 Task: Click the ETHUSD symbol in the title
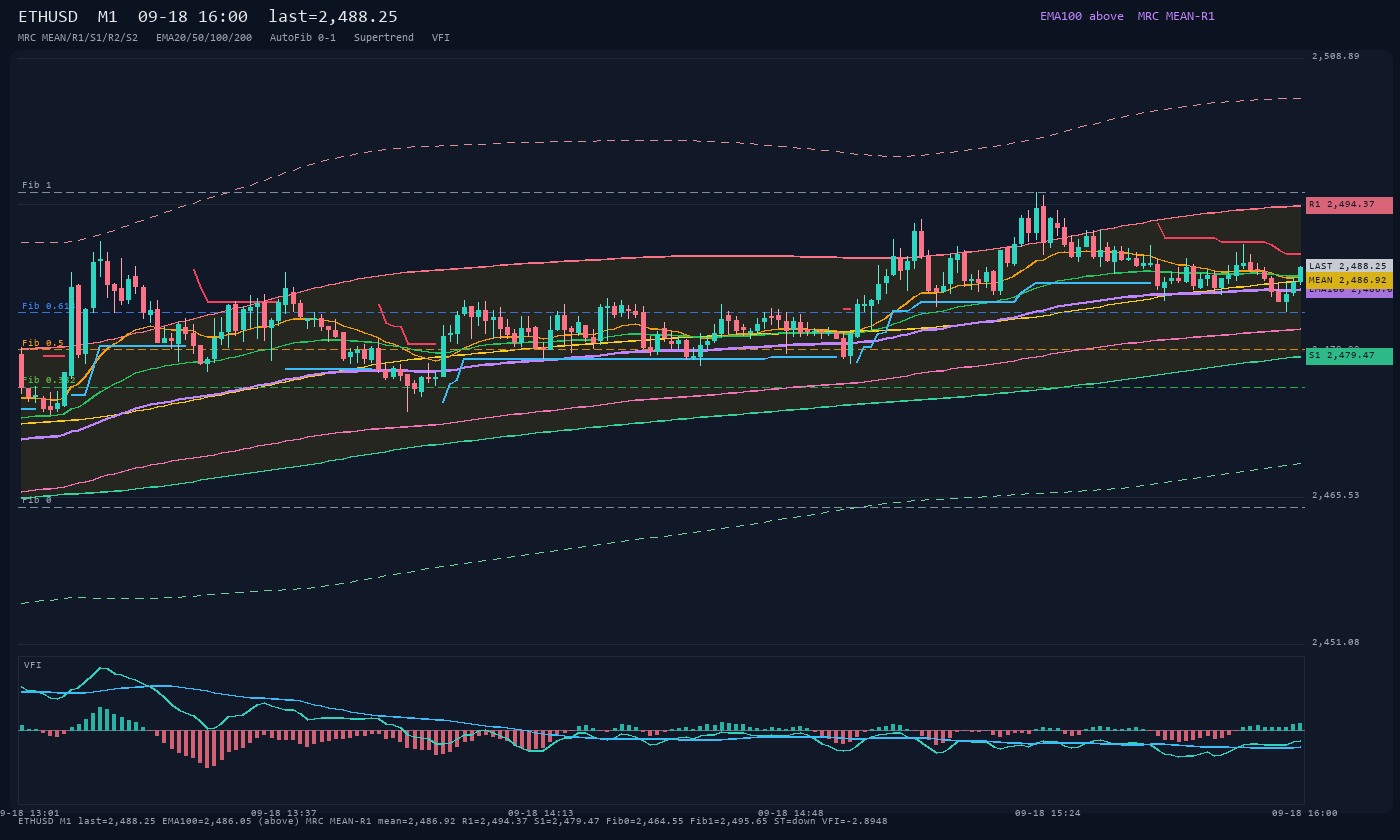point(48,17)
